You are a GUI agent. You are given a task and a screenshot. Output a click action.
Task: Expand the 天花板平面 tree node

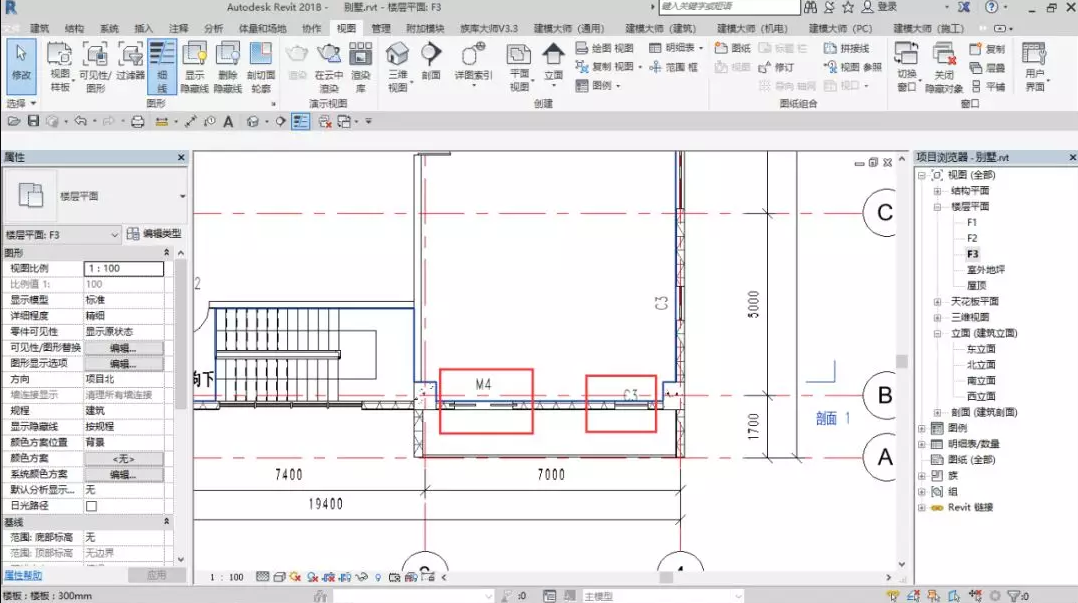(x=937, y=301)
